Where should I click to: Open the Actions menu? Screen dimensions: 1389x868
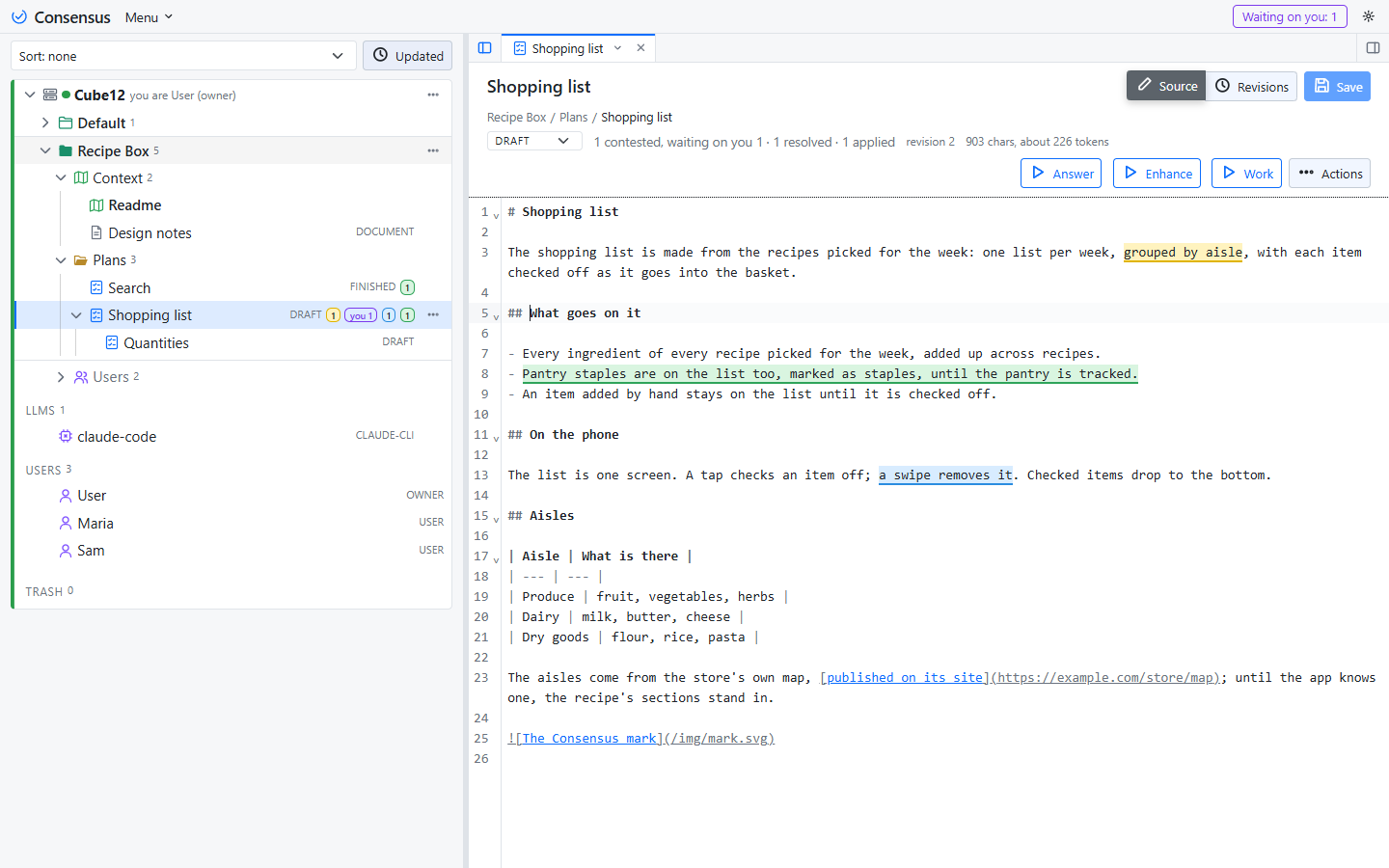[1329, 174]
